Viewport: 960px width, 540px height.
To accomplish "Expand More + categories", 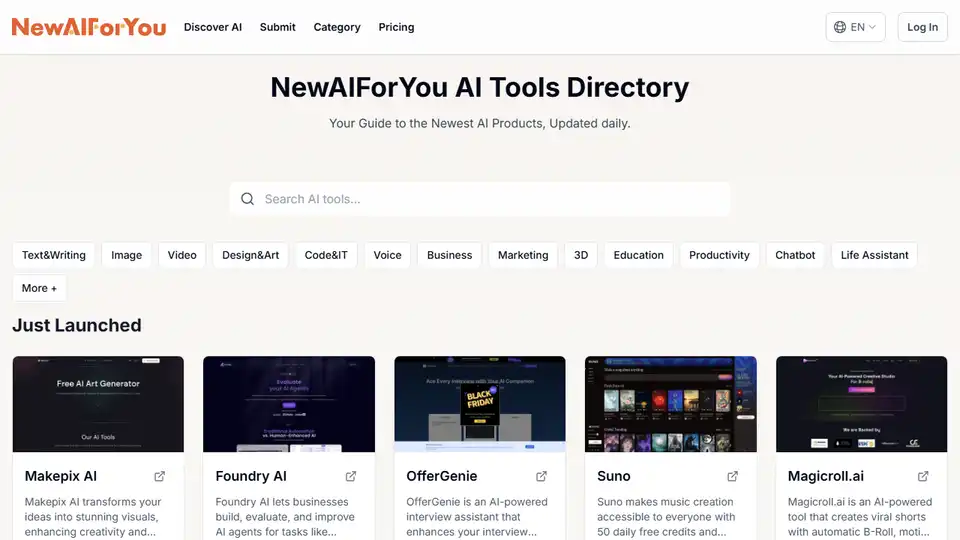I will tap(39, 288).
